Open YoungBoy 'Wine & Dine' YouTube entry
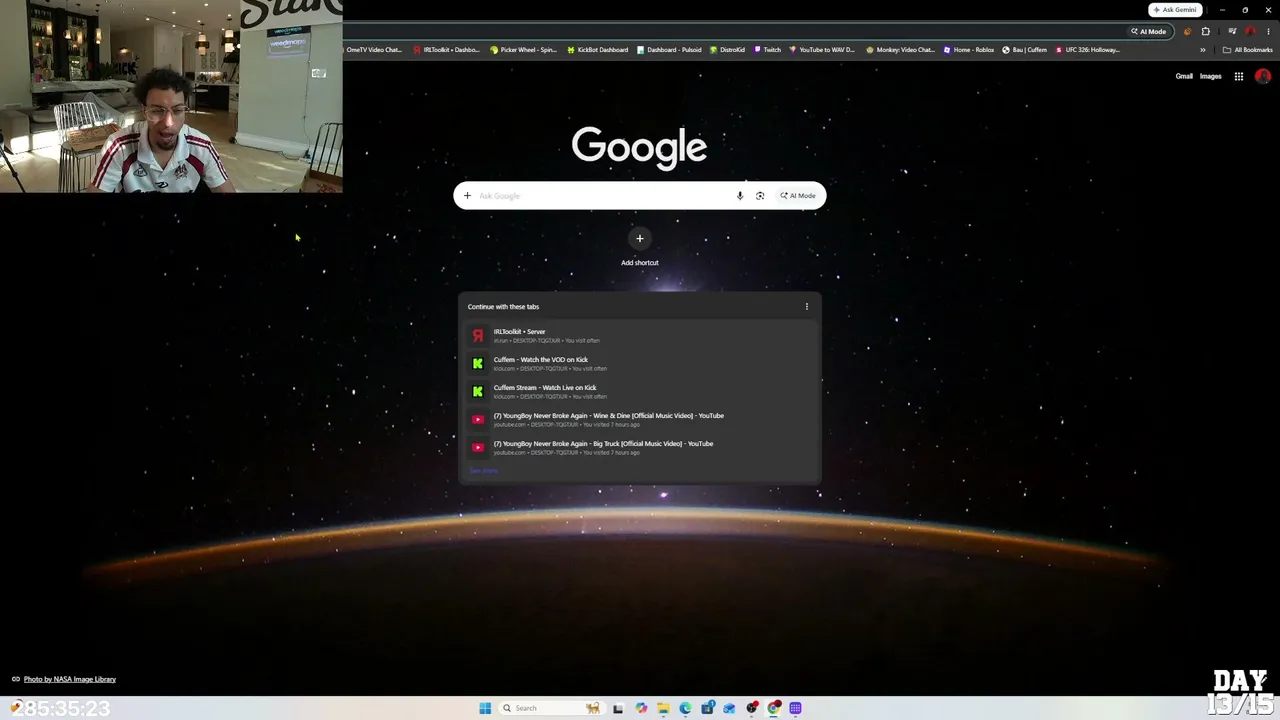 (640, 419)
